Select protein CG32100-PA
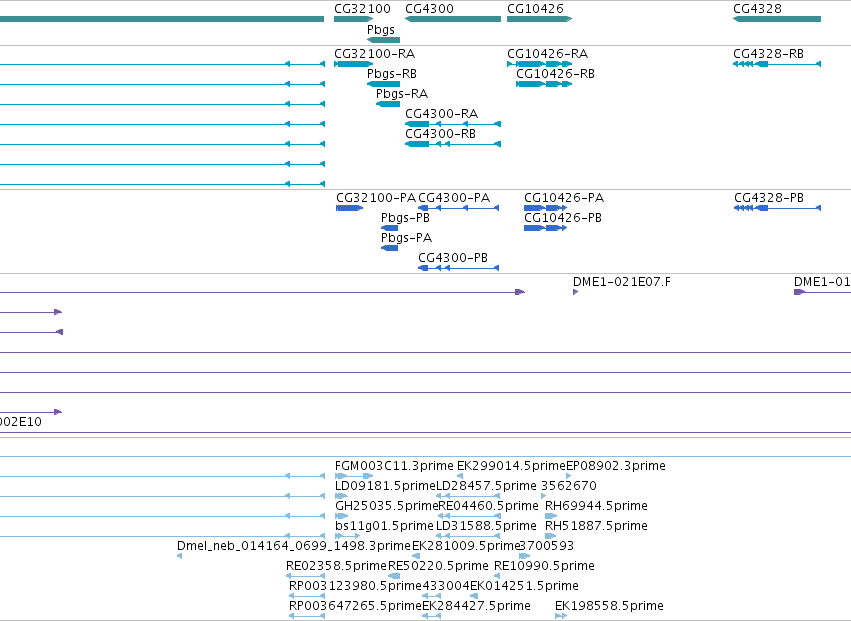This screenshot has height=621, width=851. pos(376,198)
